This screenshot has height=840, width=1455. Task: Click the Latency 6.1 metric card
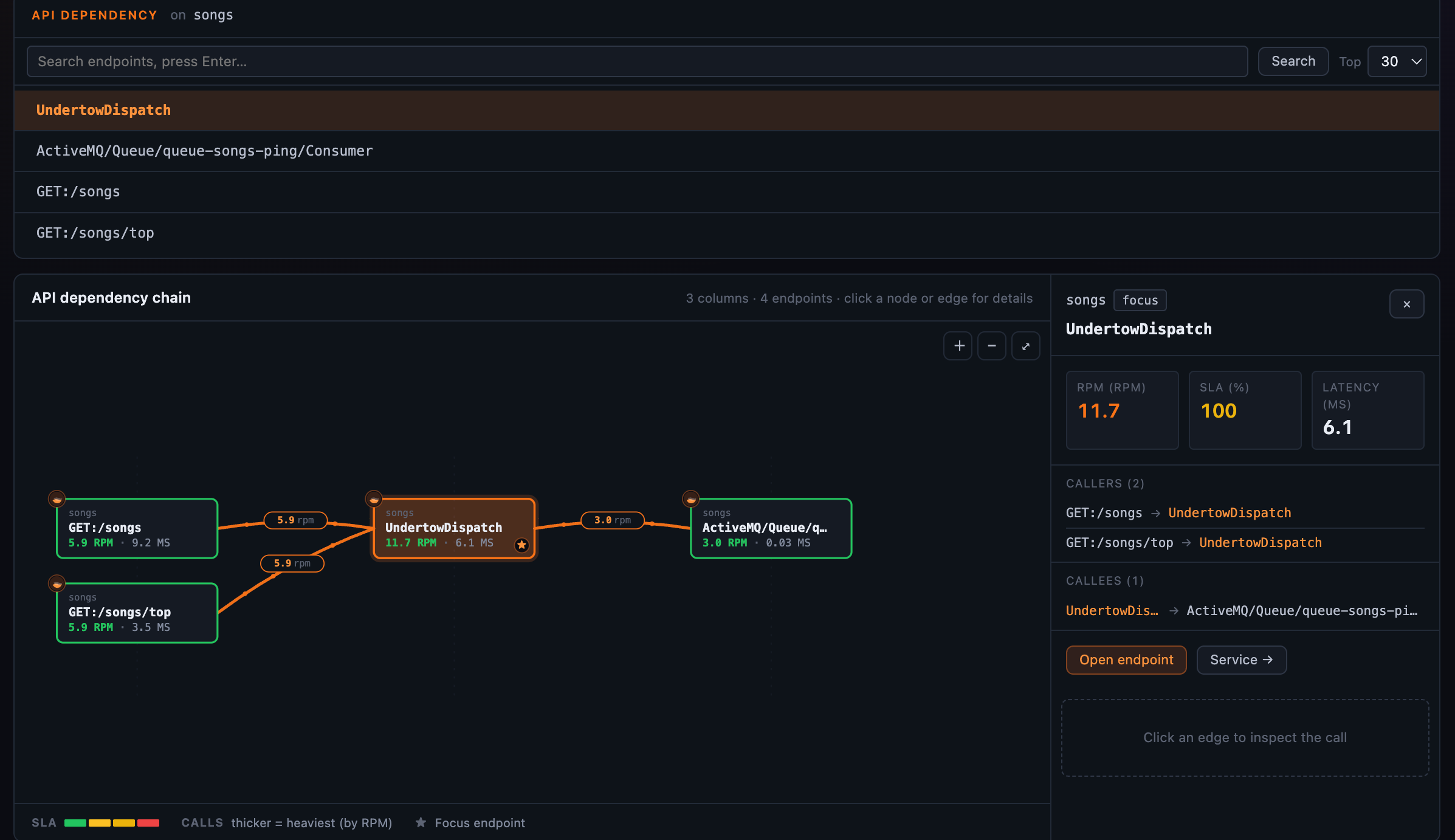[x=1368, y=410]
